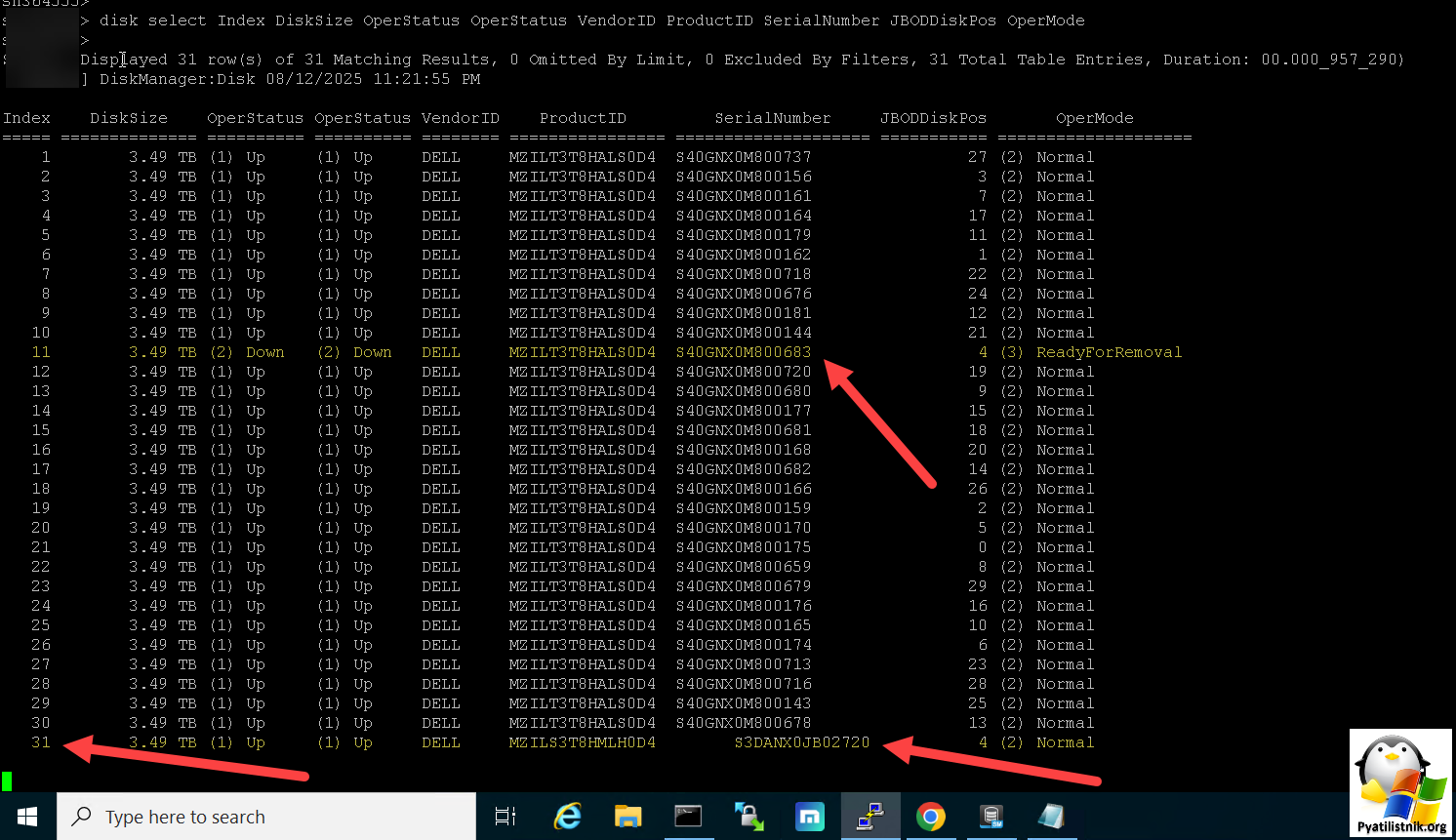Screen dimensions: 1456x840
Task: Click product ID MZILS3T8HMLH0D4
Action: click(x=583, y=742)
